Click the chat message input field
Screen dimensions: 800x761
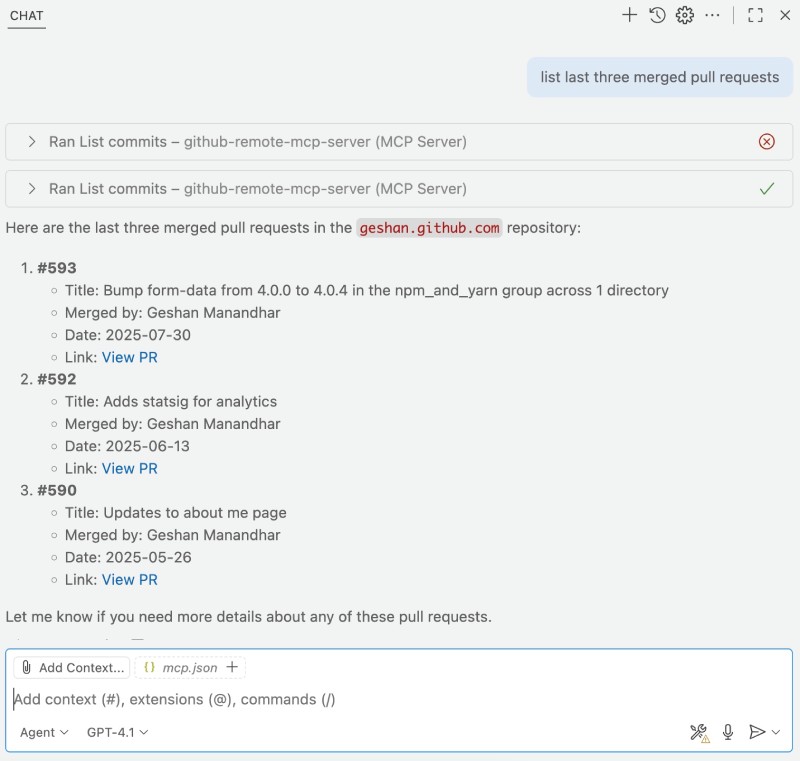point(300,699)
